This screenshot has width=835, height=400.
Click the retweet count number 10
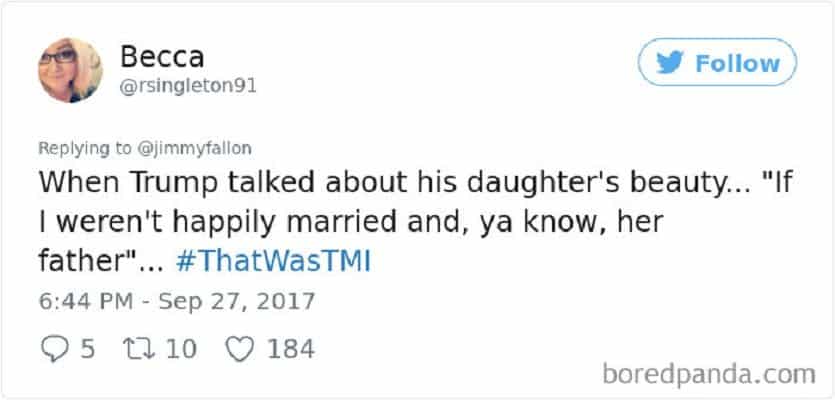(182, 349)
